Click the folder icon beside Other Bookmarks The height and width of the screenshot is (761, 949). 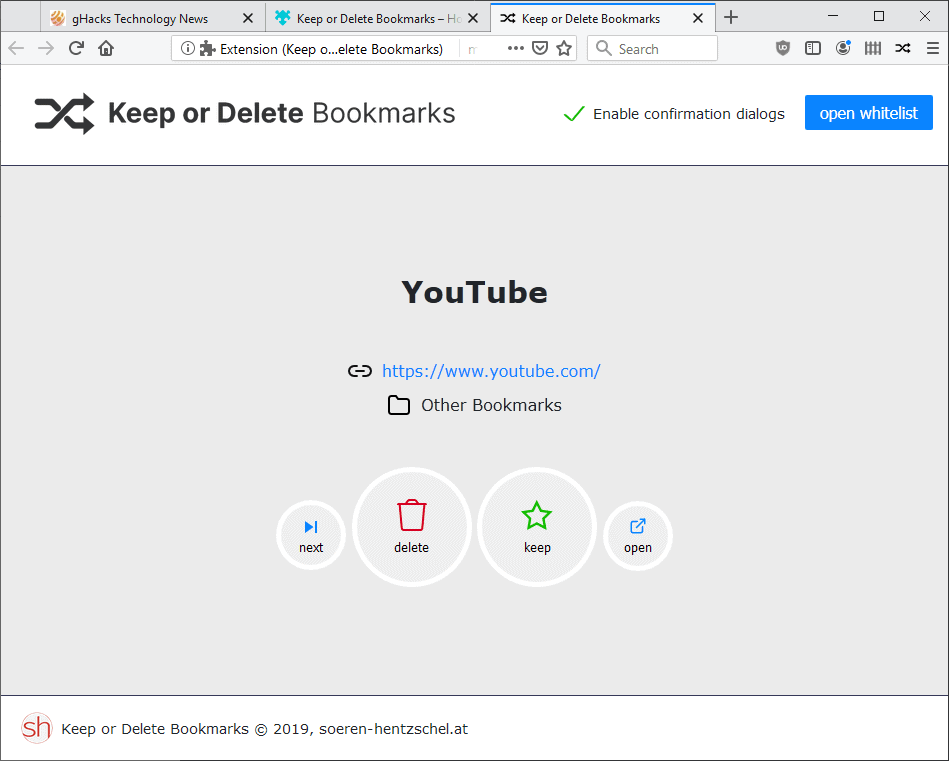point(399,405)
